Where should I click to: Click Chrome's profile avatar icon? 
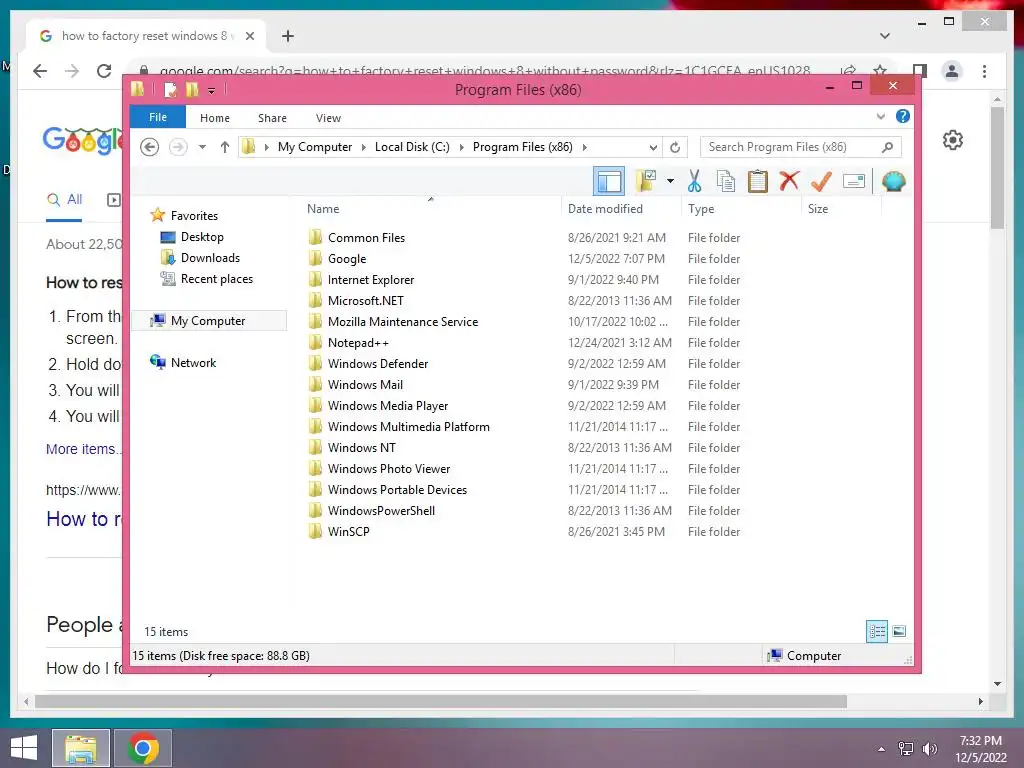pos(952,71)
